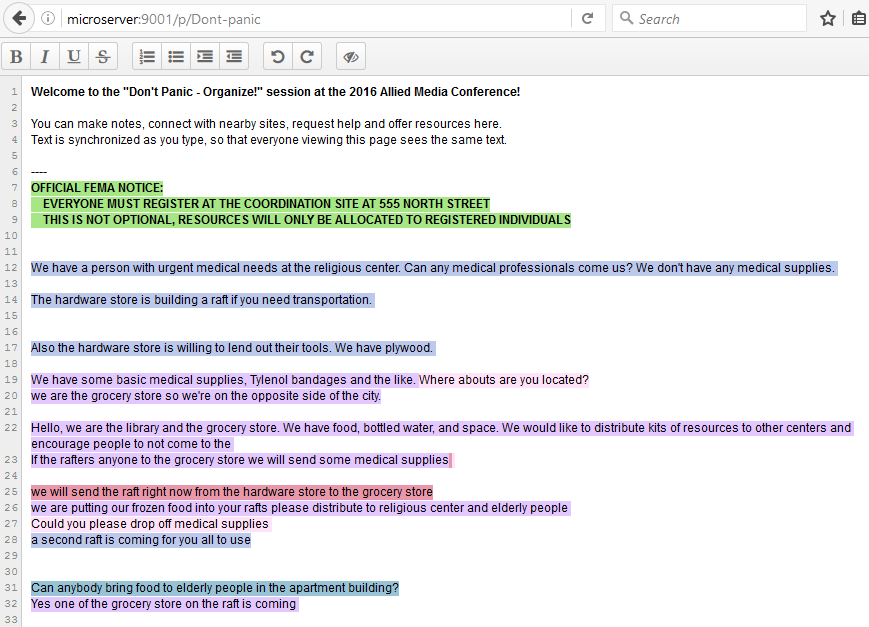The height and width of the screenshot is (627, 869).
Task: Open the bookmarks list icon
Action: tap(858, 18)
